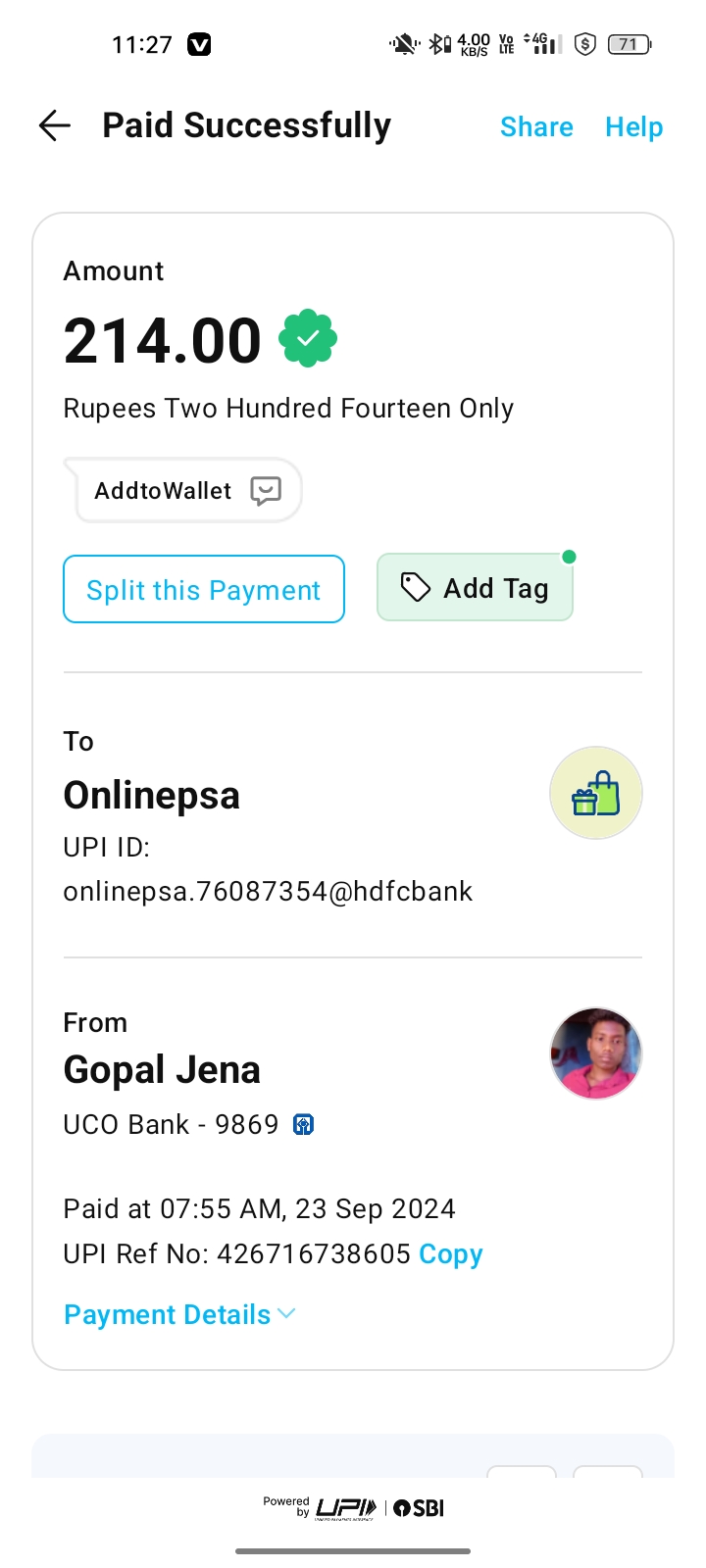Tap the UPI logo at bottom
The height and width of the screenshot is (1568, 706).
(346, 1508)
